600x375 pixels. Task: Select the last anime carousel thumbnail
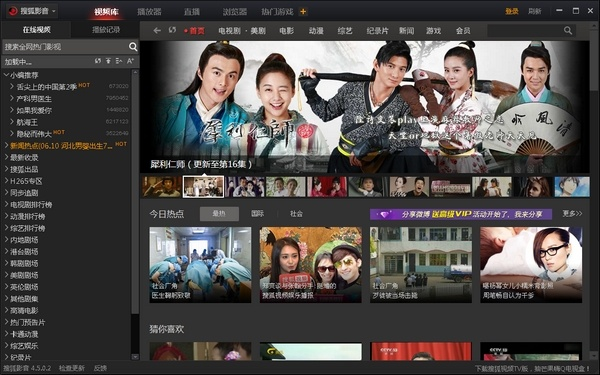(572, 187)
